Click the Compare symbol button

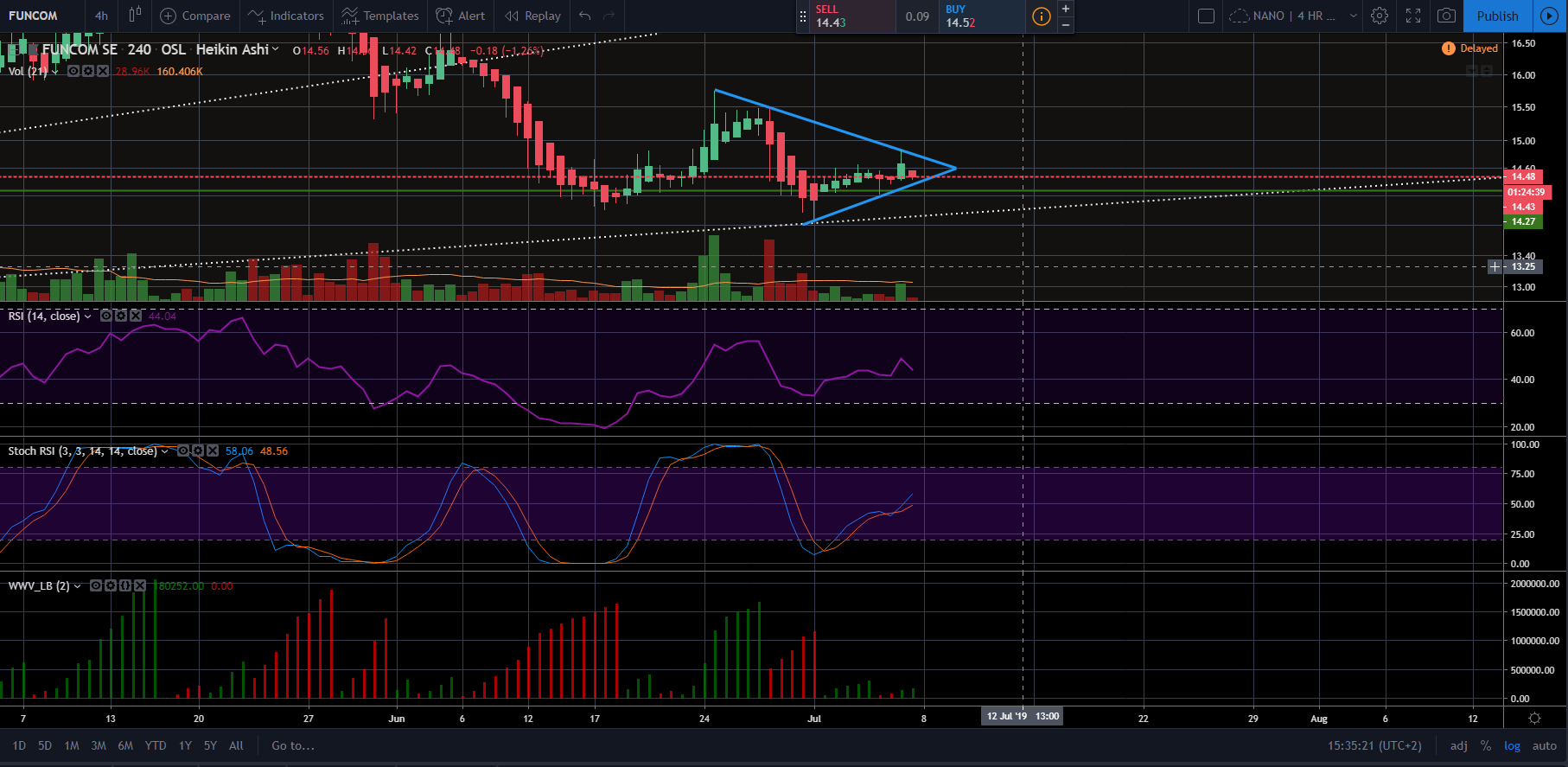[x=195, y=16]
